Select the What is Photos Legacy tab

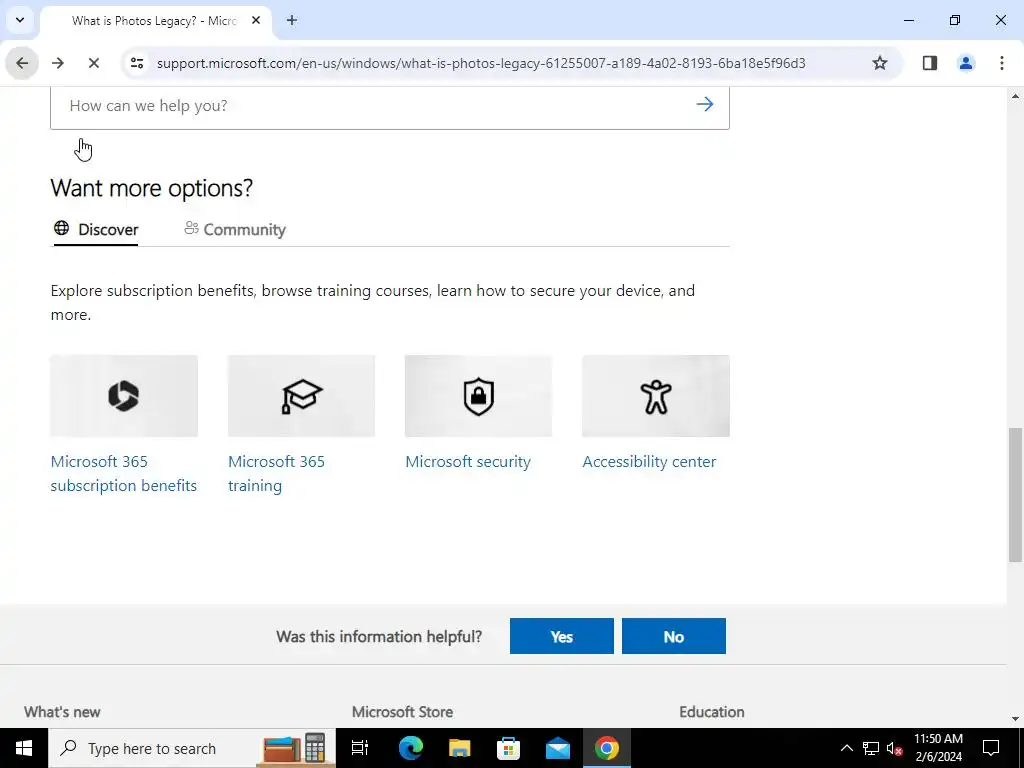[157, 21]
